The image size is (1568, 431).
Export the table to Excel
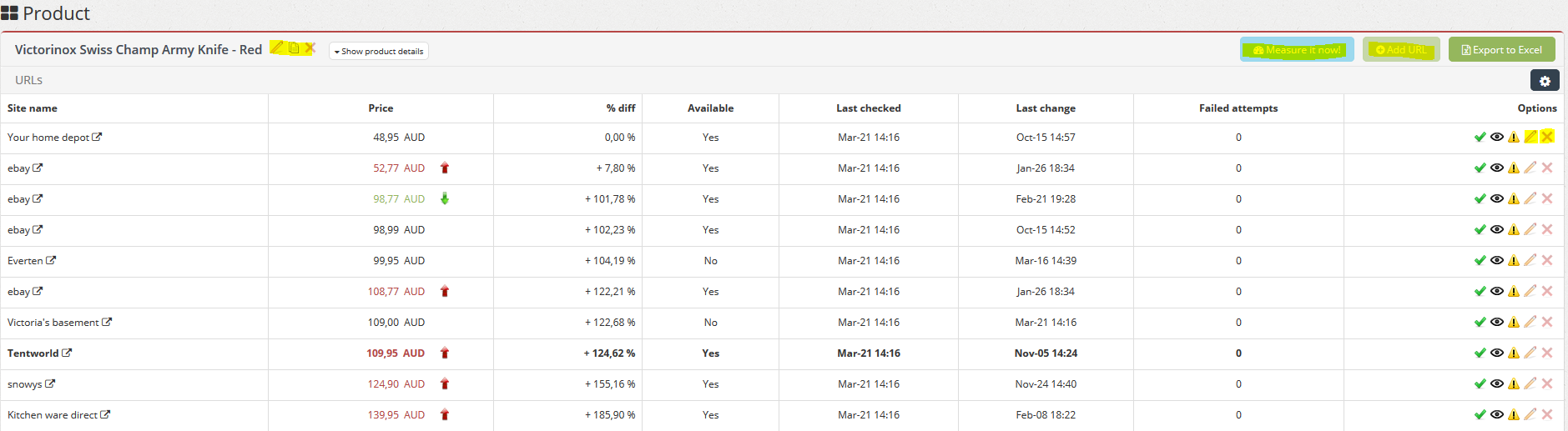pos(1501,50)
